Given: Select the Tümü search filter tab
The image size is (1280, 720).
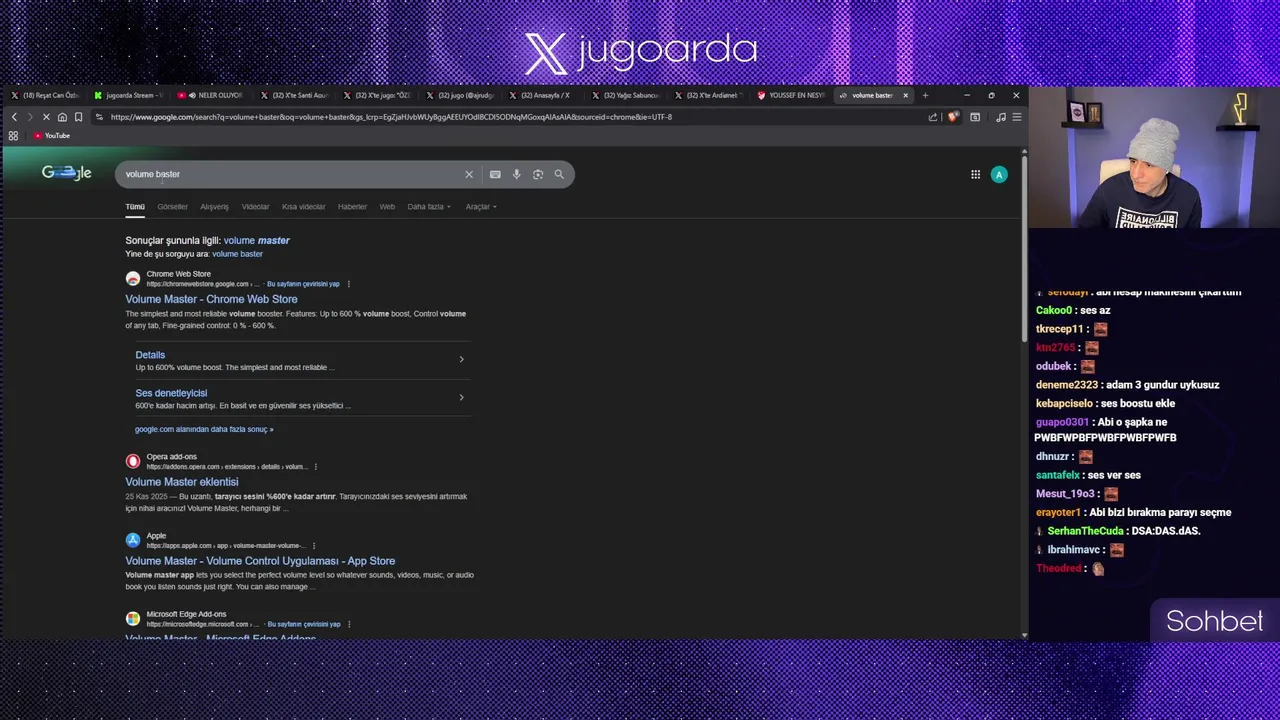Looking at the screenshot, I should 135,207.
